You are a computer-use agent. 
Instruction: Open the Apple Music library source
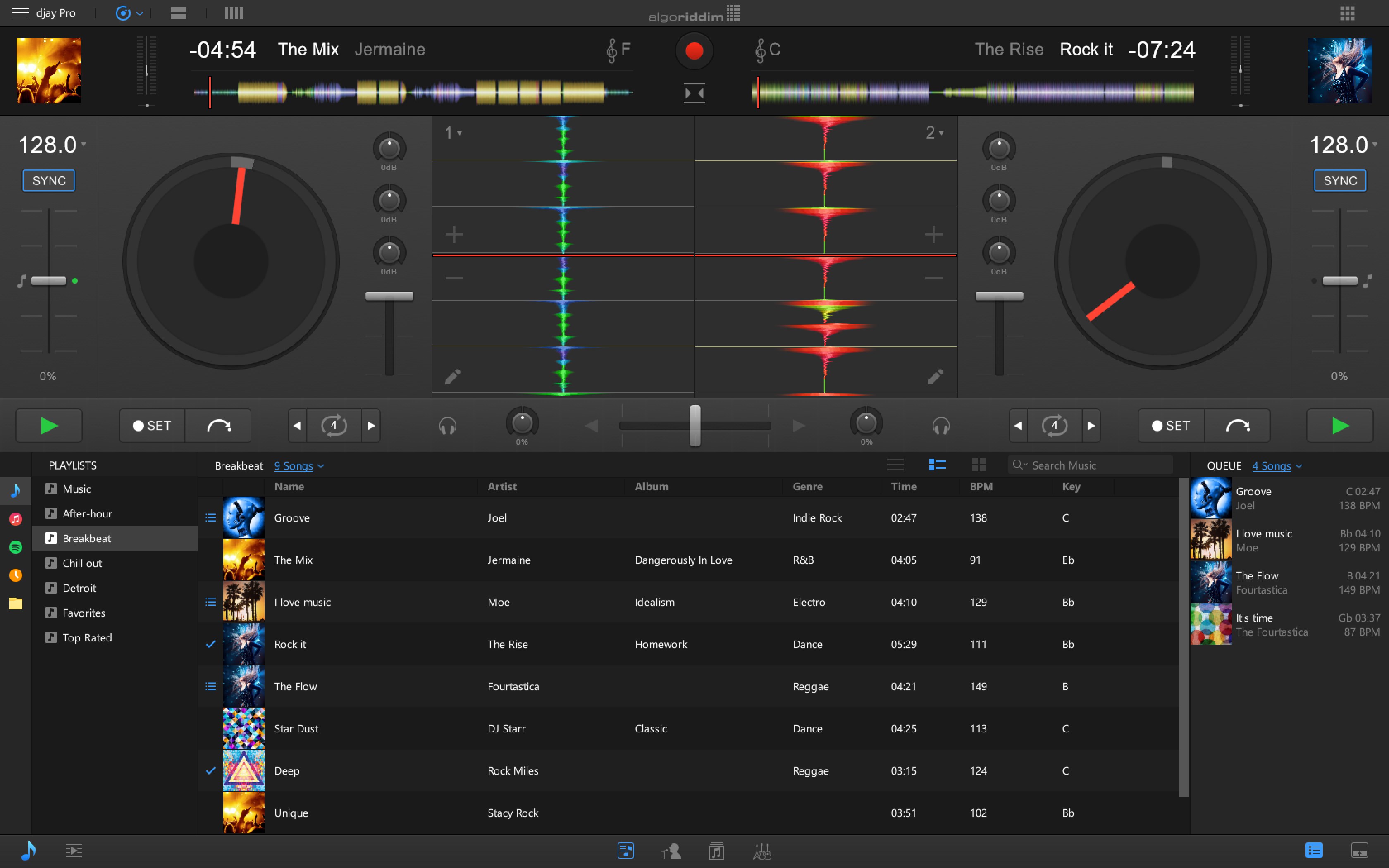[x=16, y=518]
